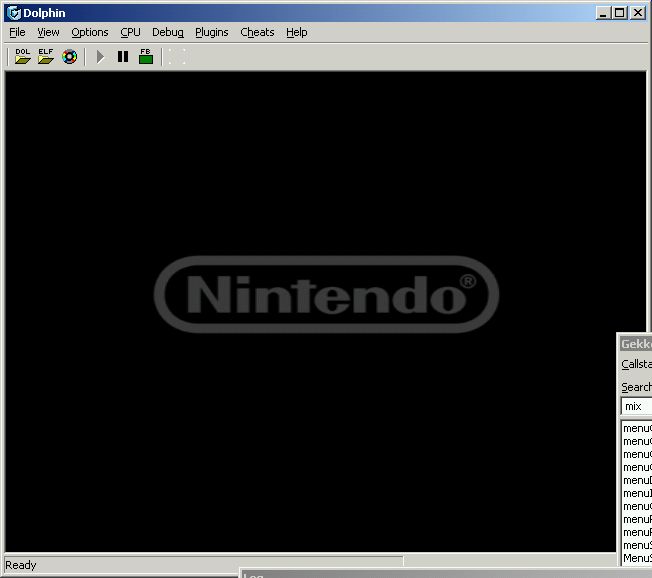This screenshot has height=578, width=652.
Task: Maximize the Dolphin window
Action: [x=619, y=13]
